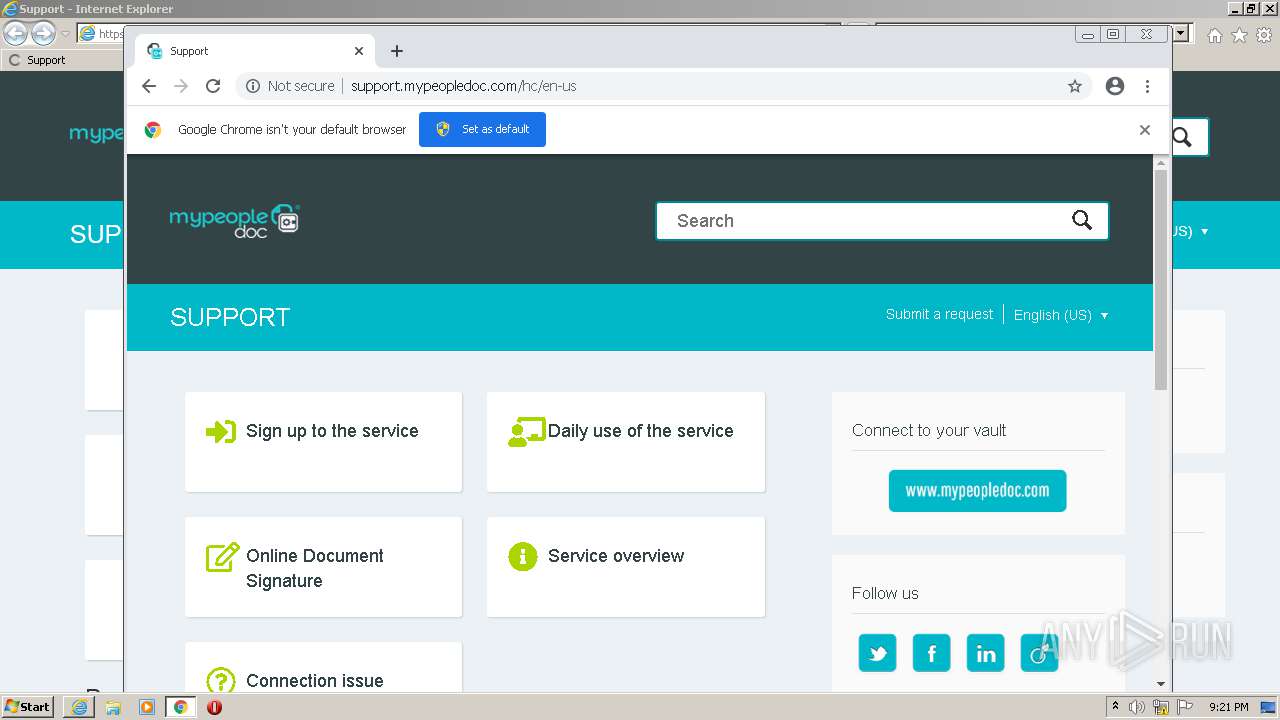The image size is (1280, 720).
Task: Click Internet Explorer forward button
Action: point(43,33)
